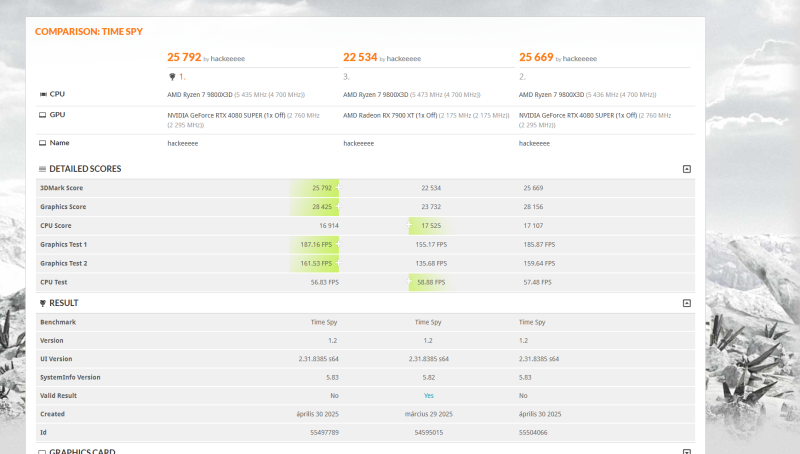The width and height of the screenshot is (800, 454).
Task: Click the plus marker beside 28 425
Action: pos(338,207)
